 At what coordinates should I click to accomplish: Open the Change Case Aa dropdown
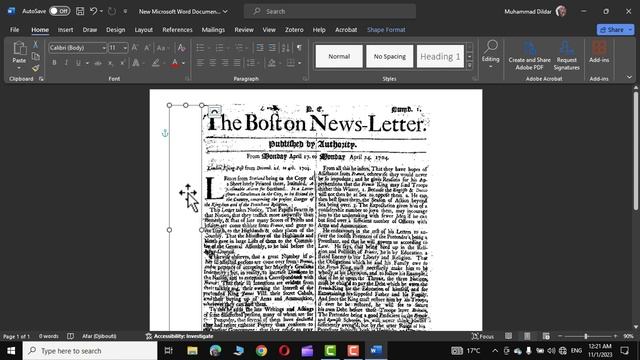coord(163,48)
